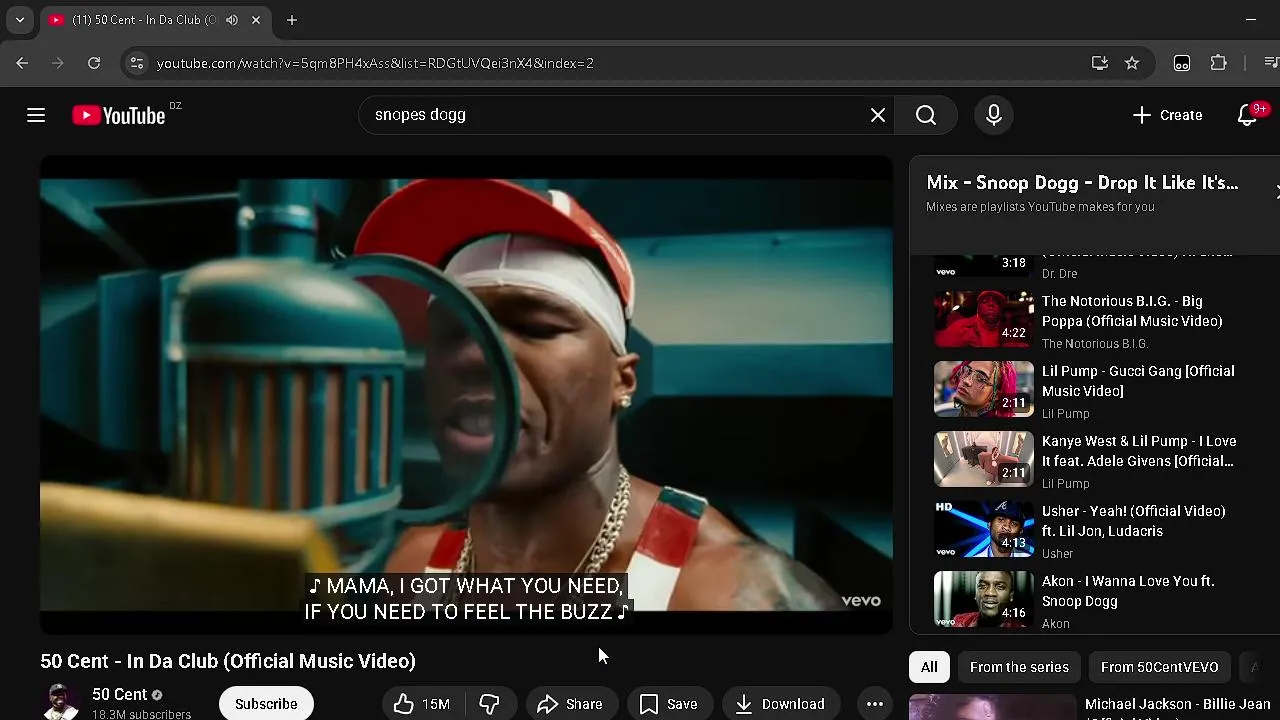
Task: Play Notorious B.I.G. Big Poppa thumbnail
Action: click(984, 319)
